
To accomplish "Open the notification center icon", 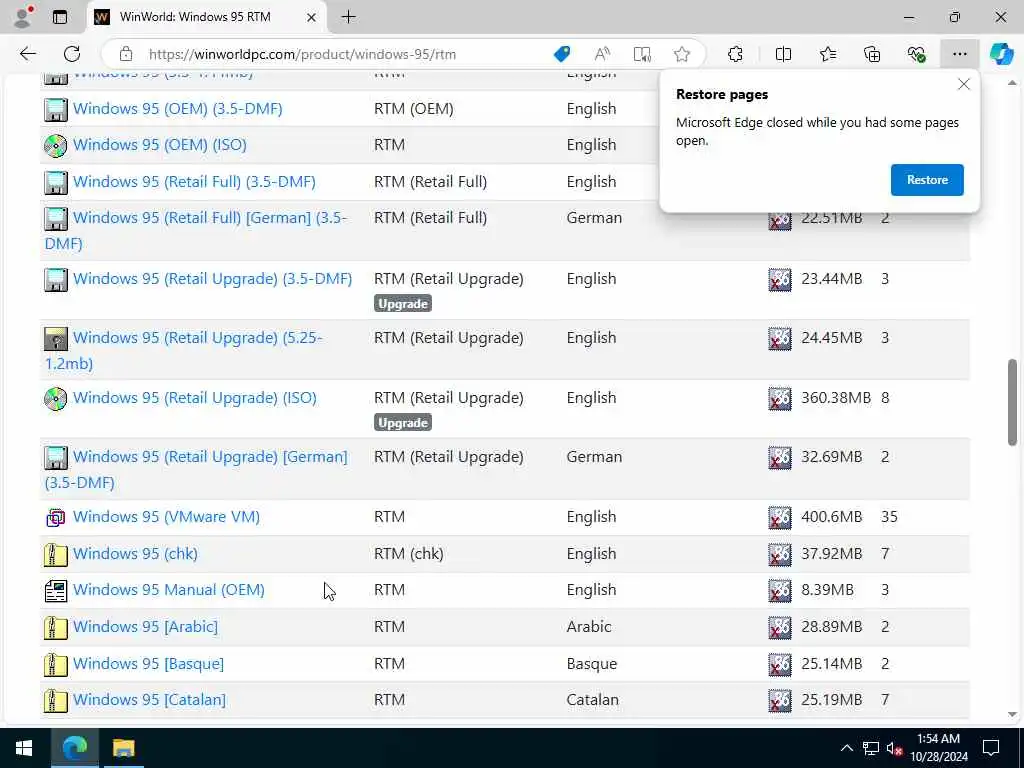I will click(991, 748).
